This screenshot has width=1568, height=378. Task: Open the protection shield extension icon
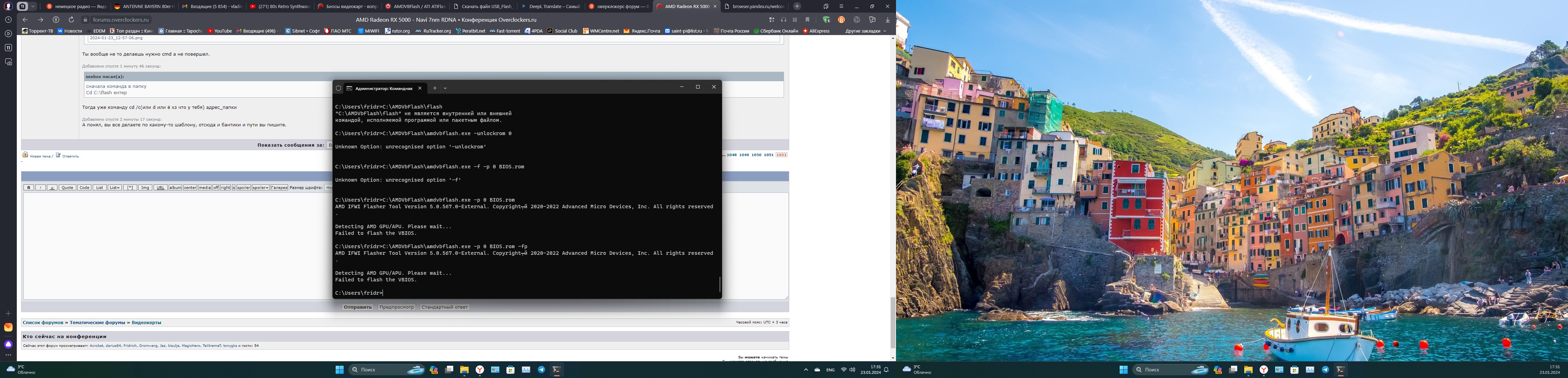point(826,20)
